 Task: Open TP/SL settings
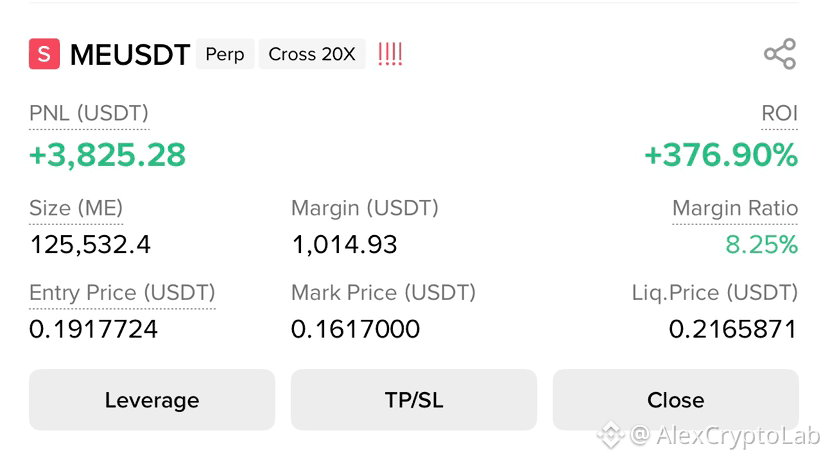click(414, 400)
